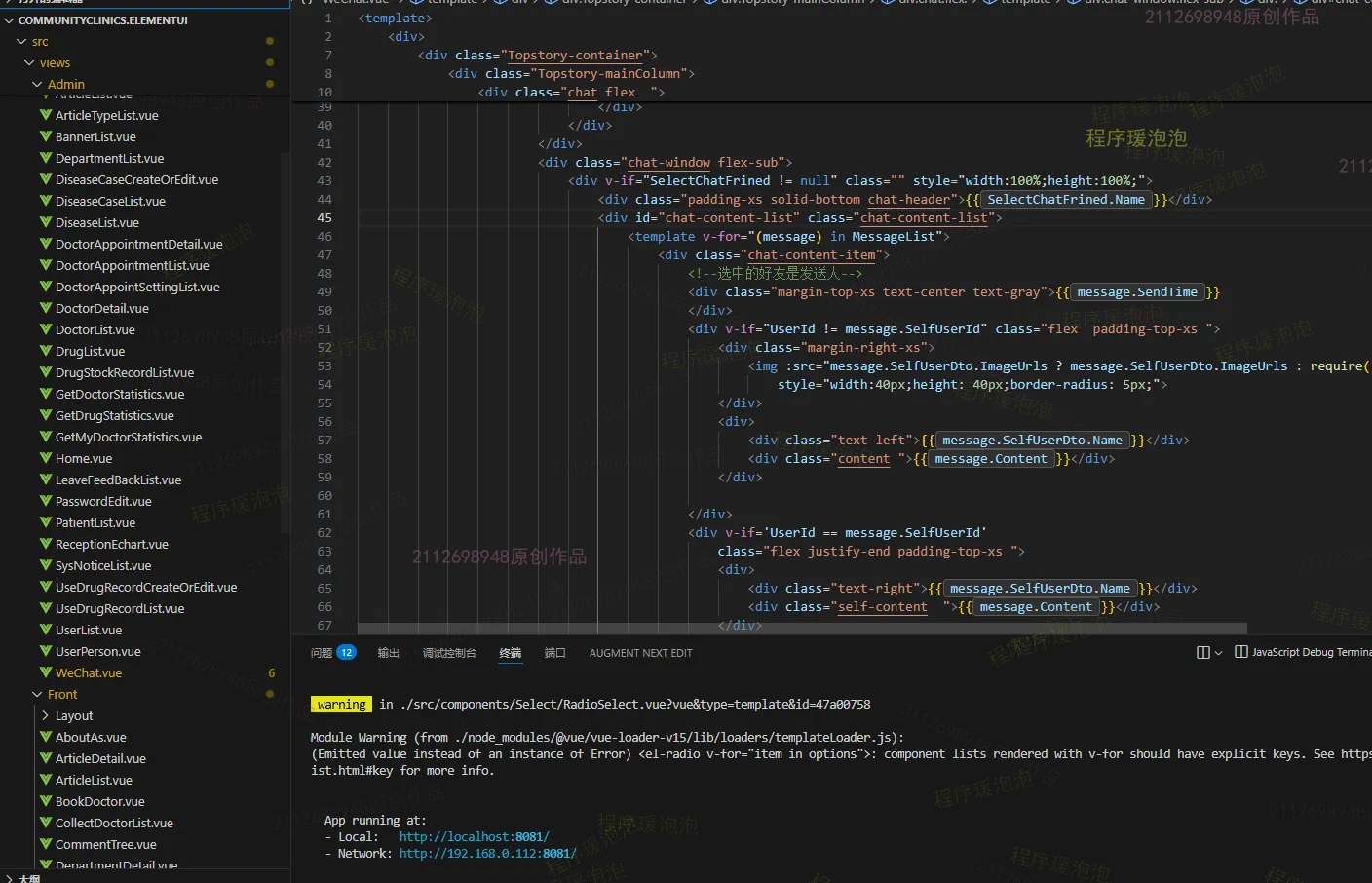
Task: Click the editor horizontal scrollbar
Action: tap(802, 629)
